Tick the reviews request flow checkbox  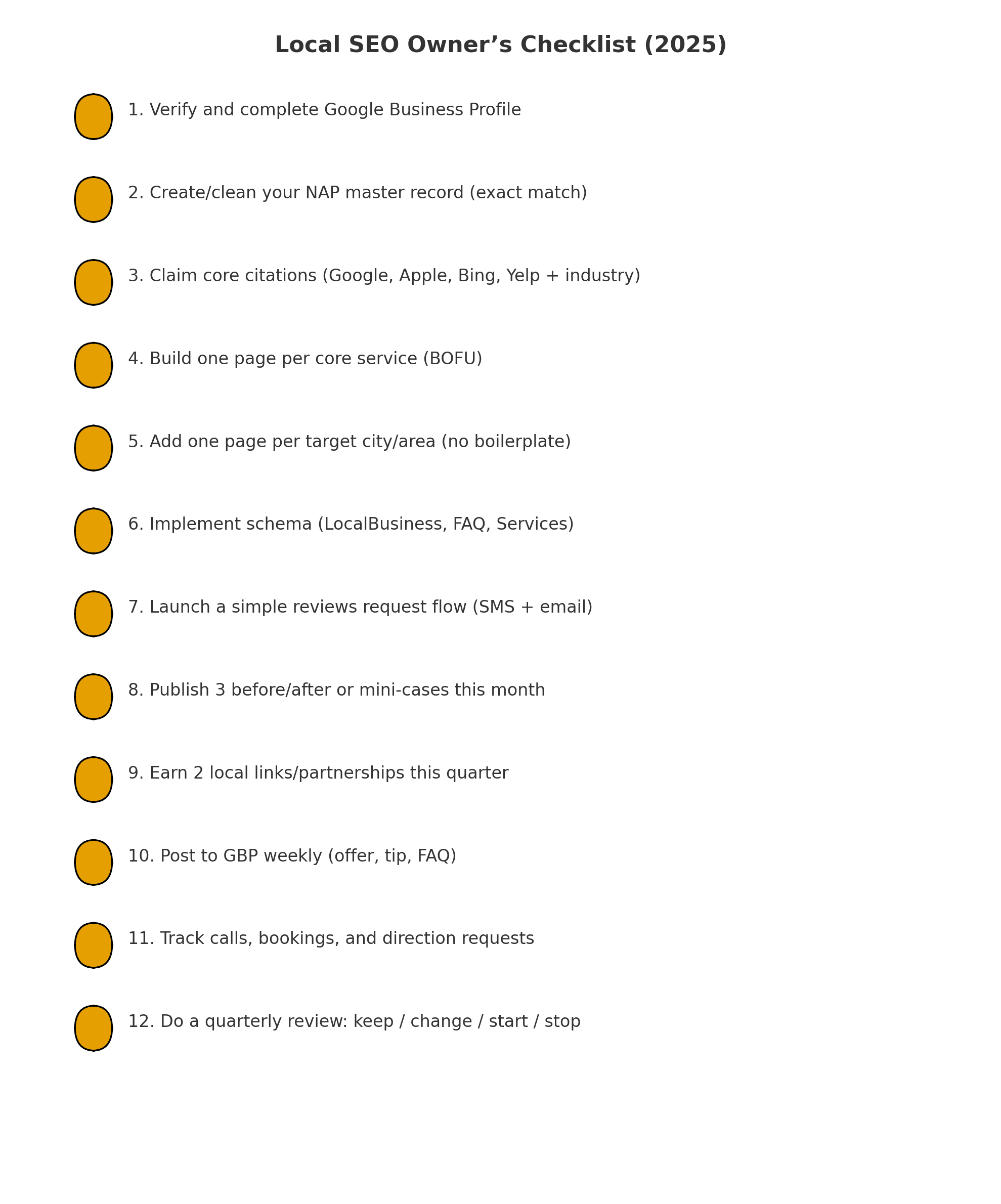[94, 614]
